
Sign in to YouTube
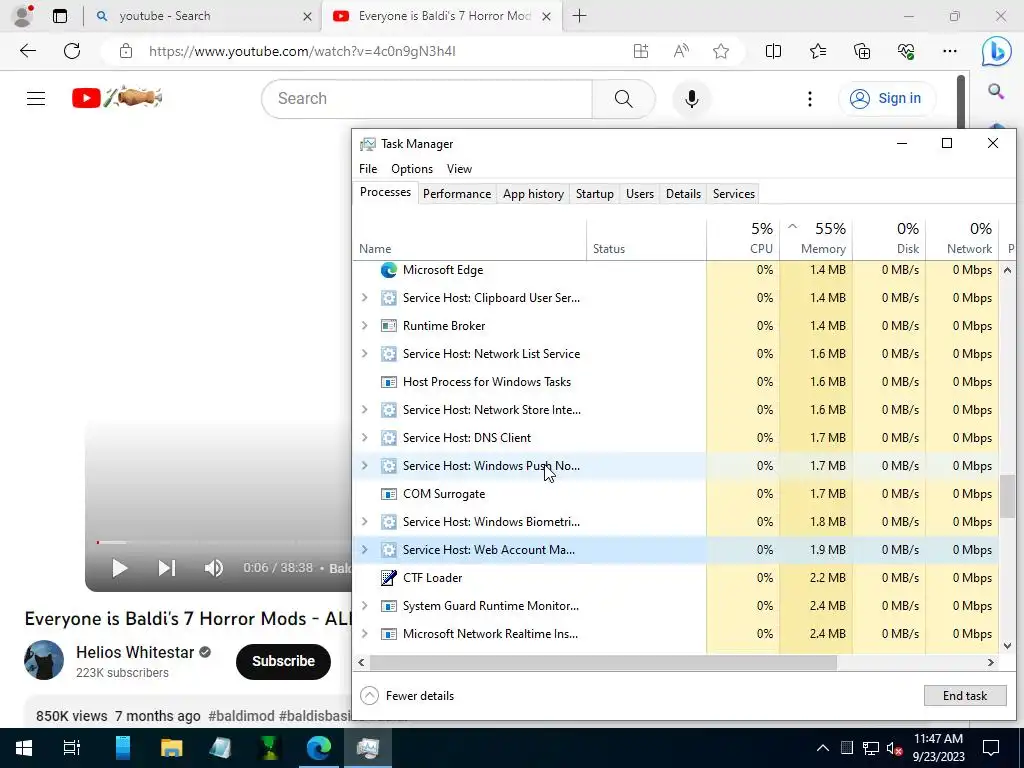[885, 99]
